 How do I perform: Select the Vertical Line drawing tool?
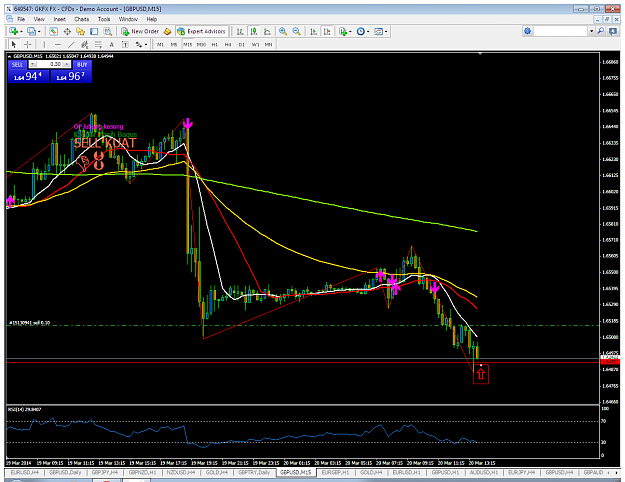(44, 44)
